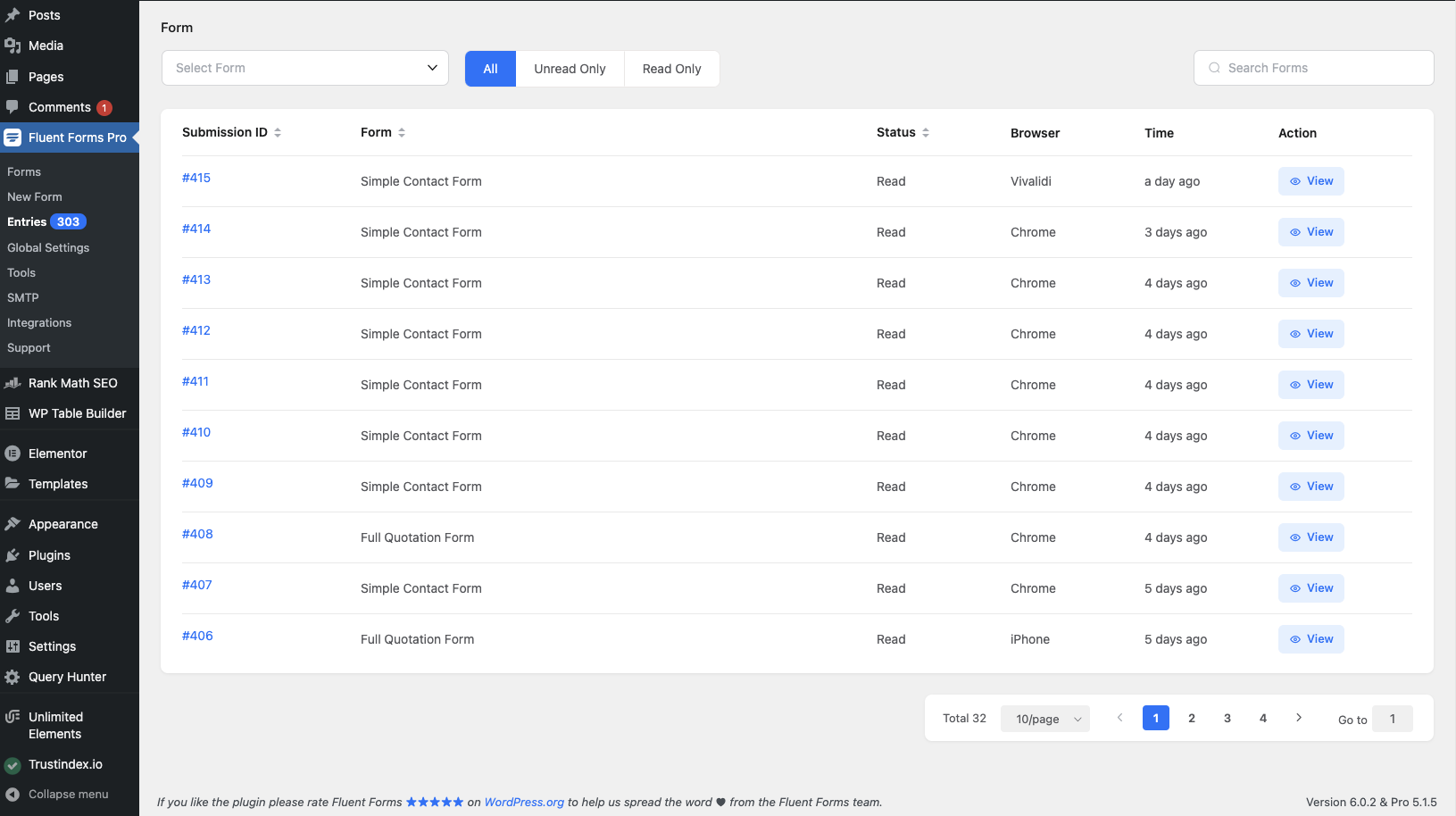Change page size via the 10/page dropdown
This screenshot has width=1456, height=816.
click(1044, 718)
